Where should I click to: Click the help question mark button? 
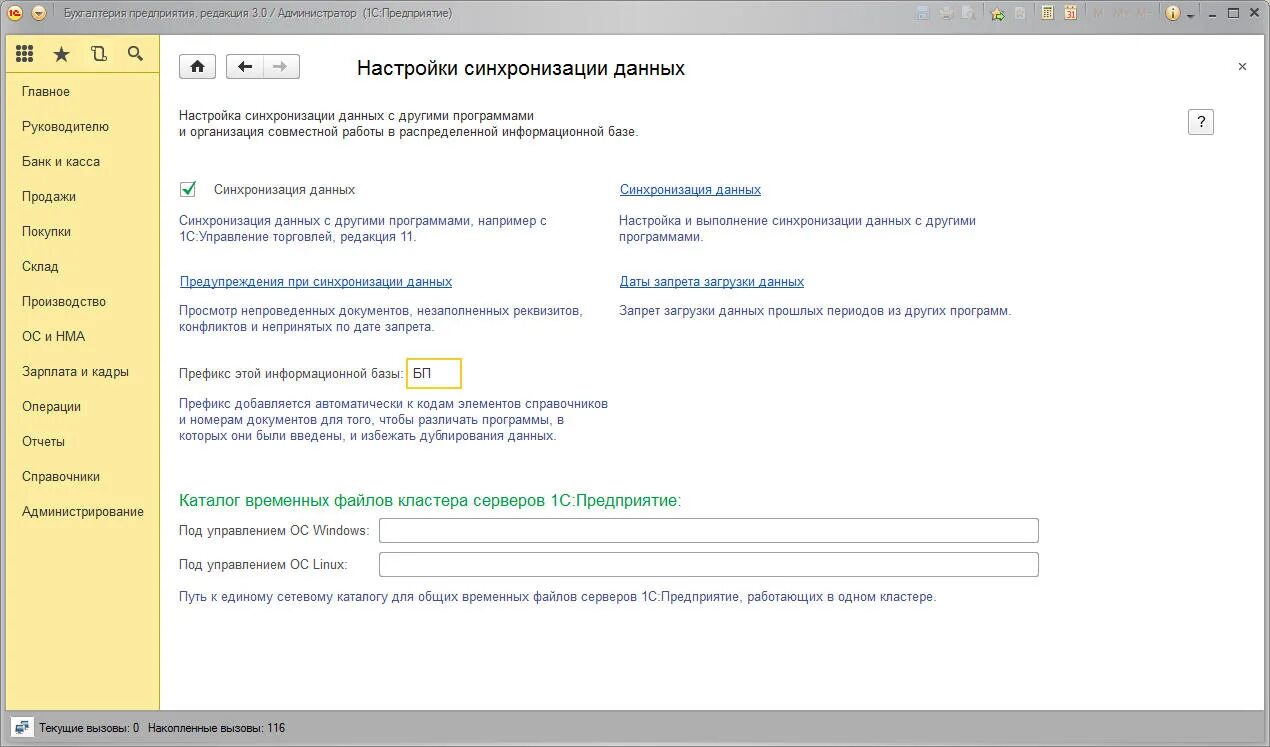pyautogui.click(x=1200, y=121)
